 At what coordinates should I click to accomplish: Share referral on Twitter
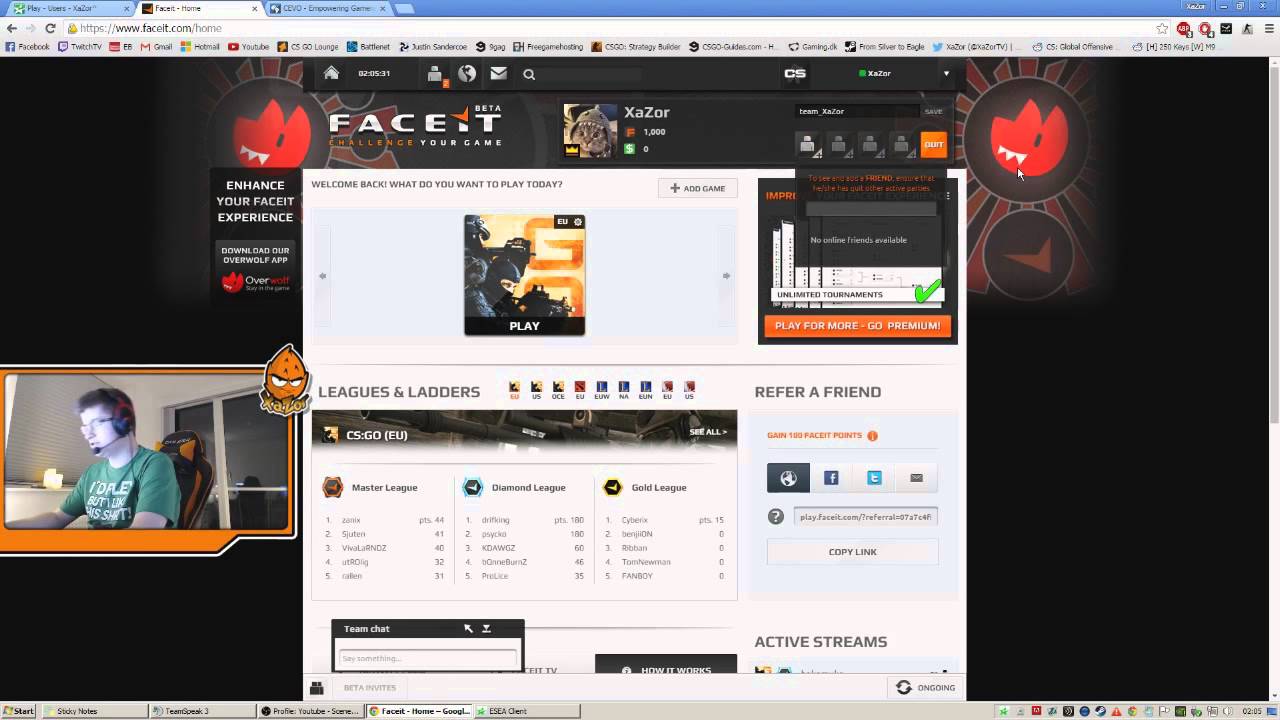pos(874,478)
